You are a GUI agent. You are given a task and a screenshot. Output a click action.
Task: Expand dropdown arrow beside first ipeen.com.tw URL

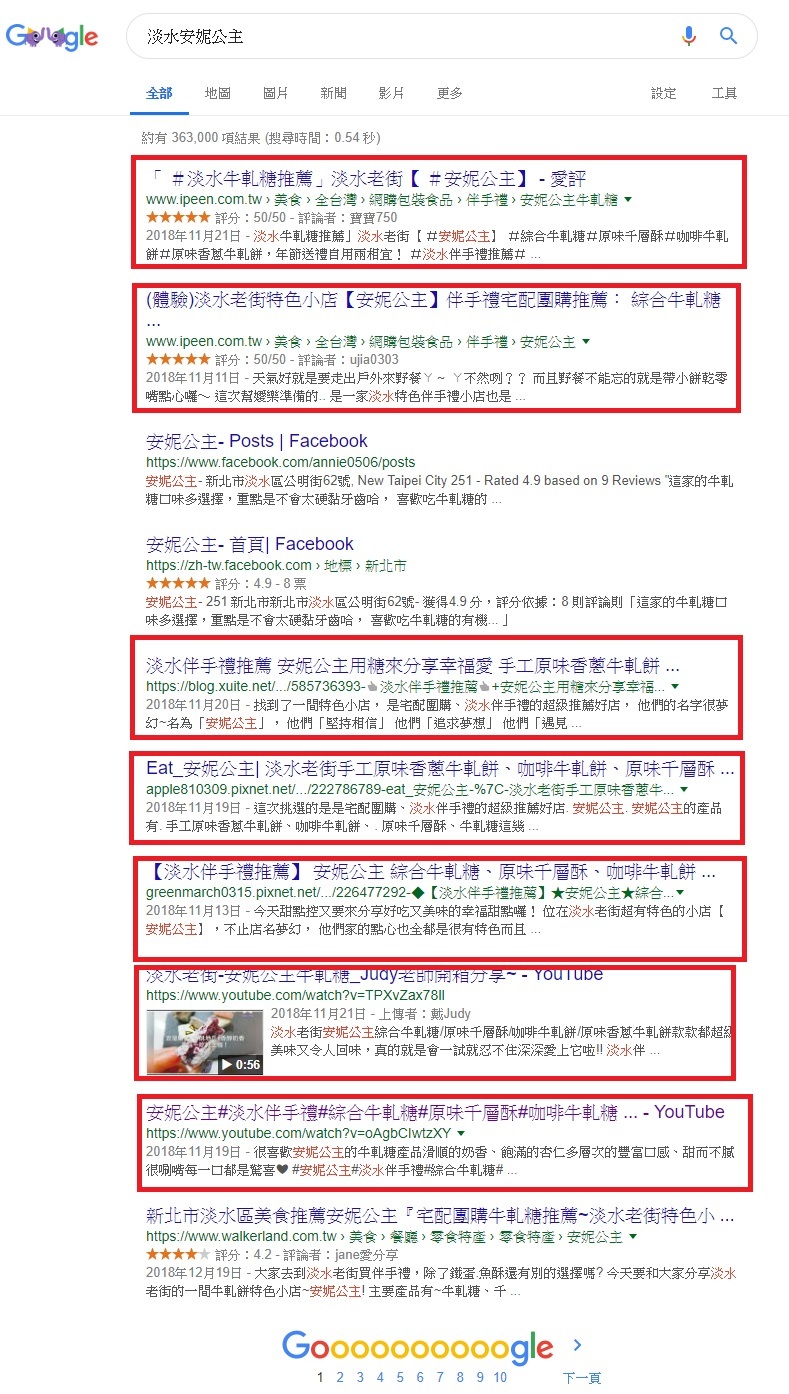(x=628, y=200)
